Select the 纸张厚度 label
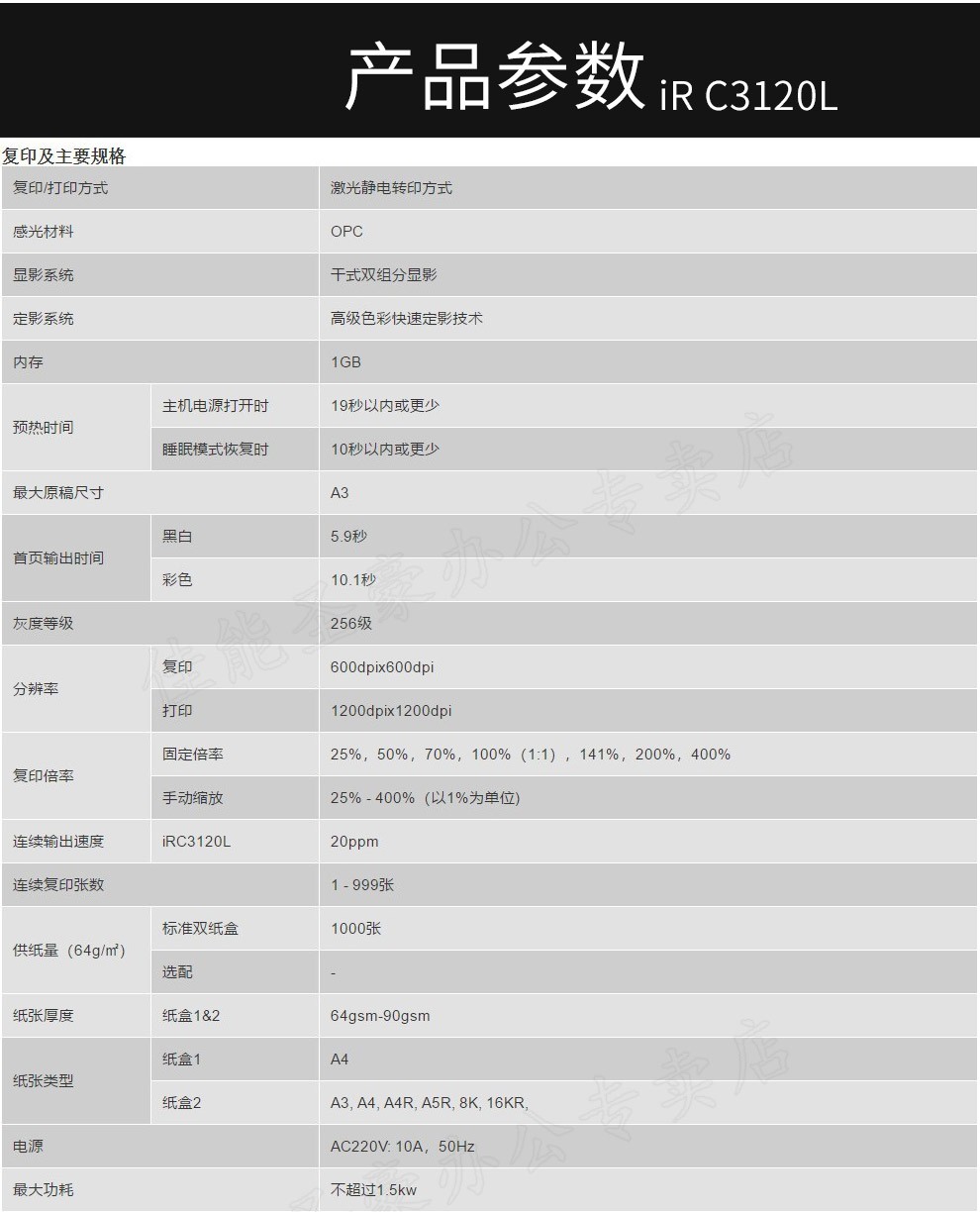 coord(44,1015)
